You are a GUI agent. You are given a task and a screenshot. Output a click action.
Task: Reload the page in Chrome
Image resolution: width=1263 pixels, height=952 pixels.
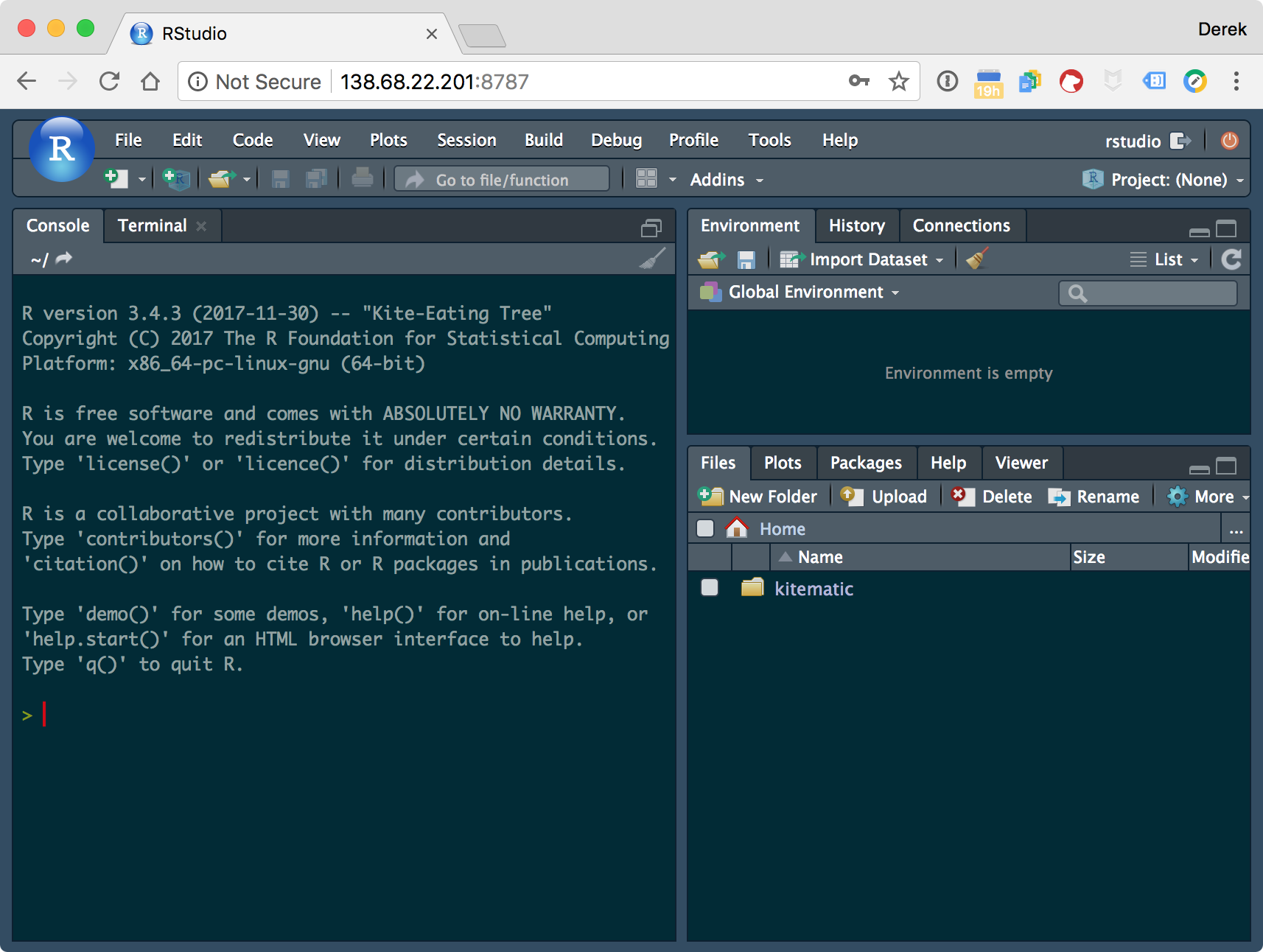pyautogui.click(x=109, y=81)
